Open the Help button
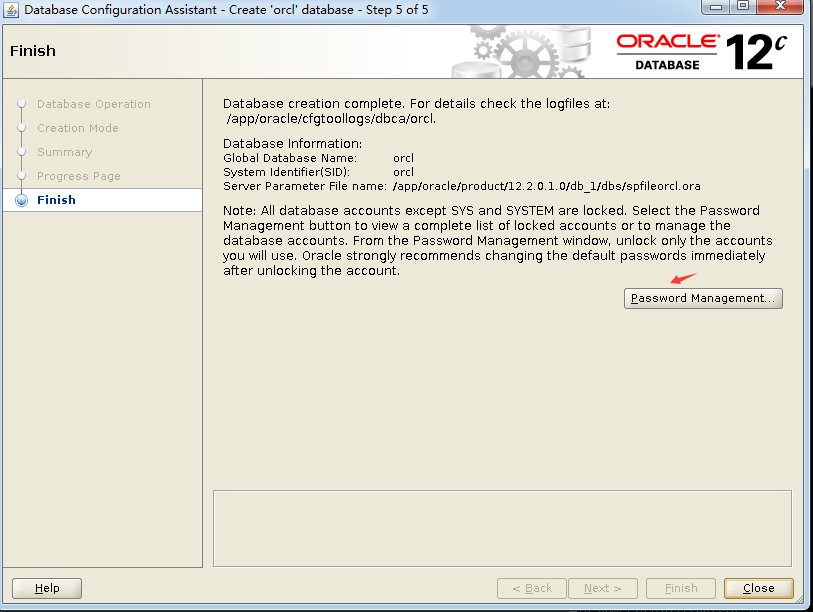Screen dimensions: 813x612 [47, 588]
